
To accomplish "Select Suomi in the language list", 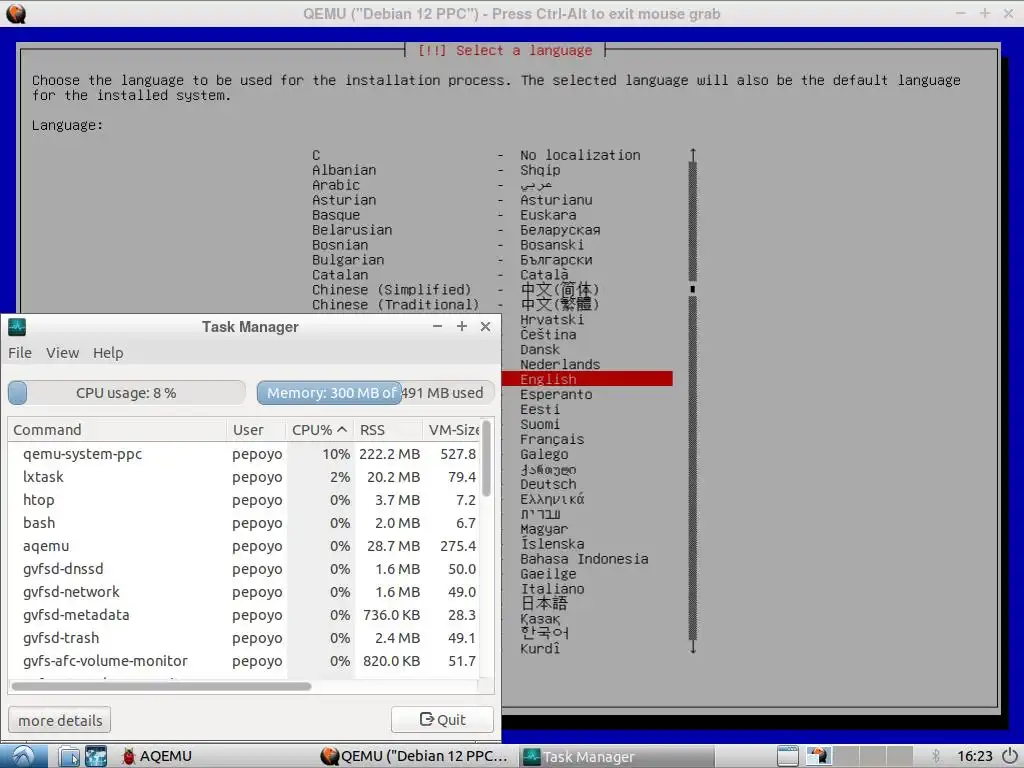I will pyautogui.click(x=539, y=424).
